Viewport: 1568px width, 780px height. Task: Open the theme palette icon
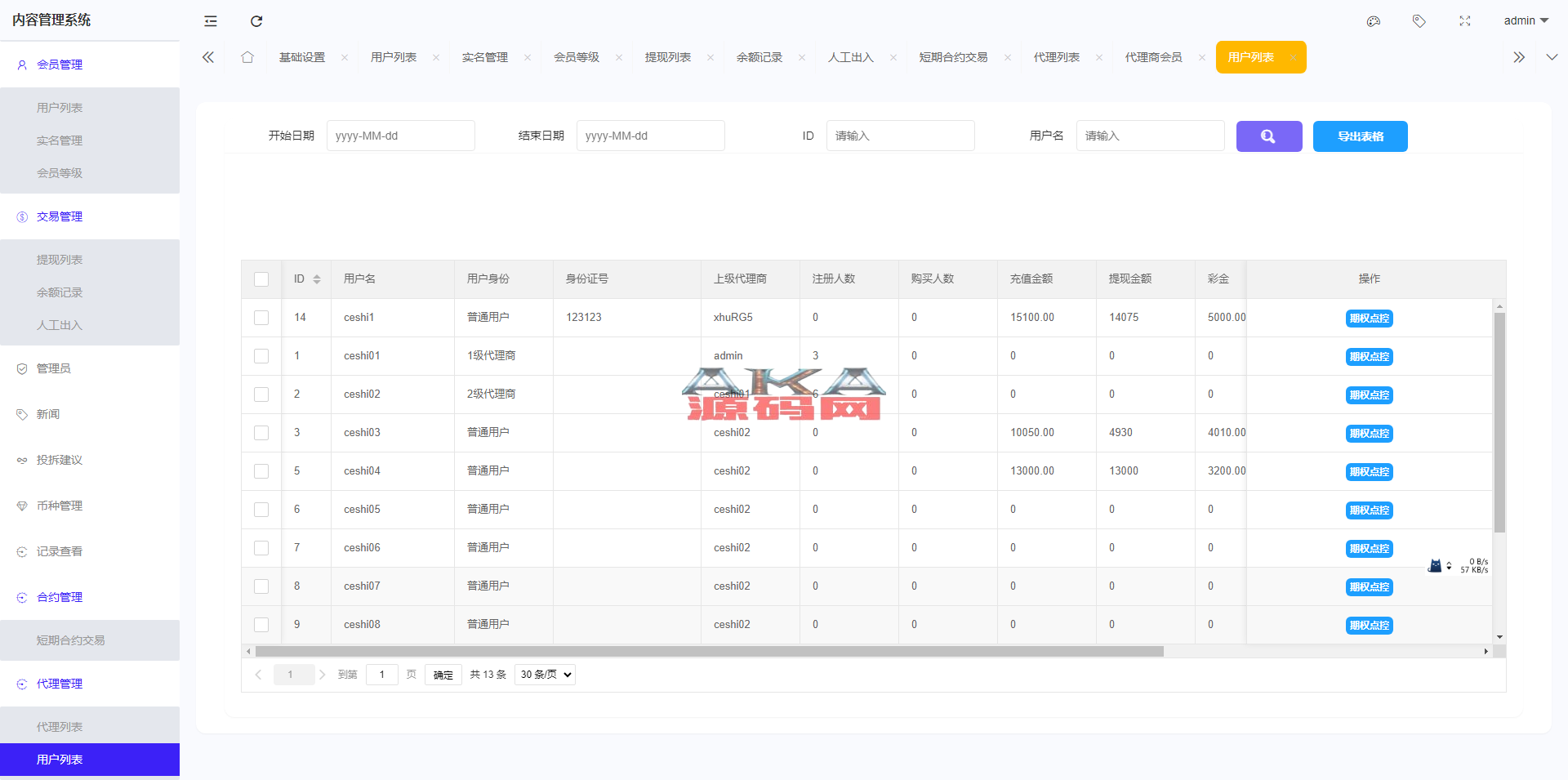1374,21
